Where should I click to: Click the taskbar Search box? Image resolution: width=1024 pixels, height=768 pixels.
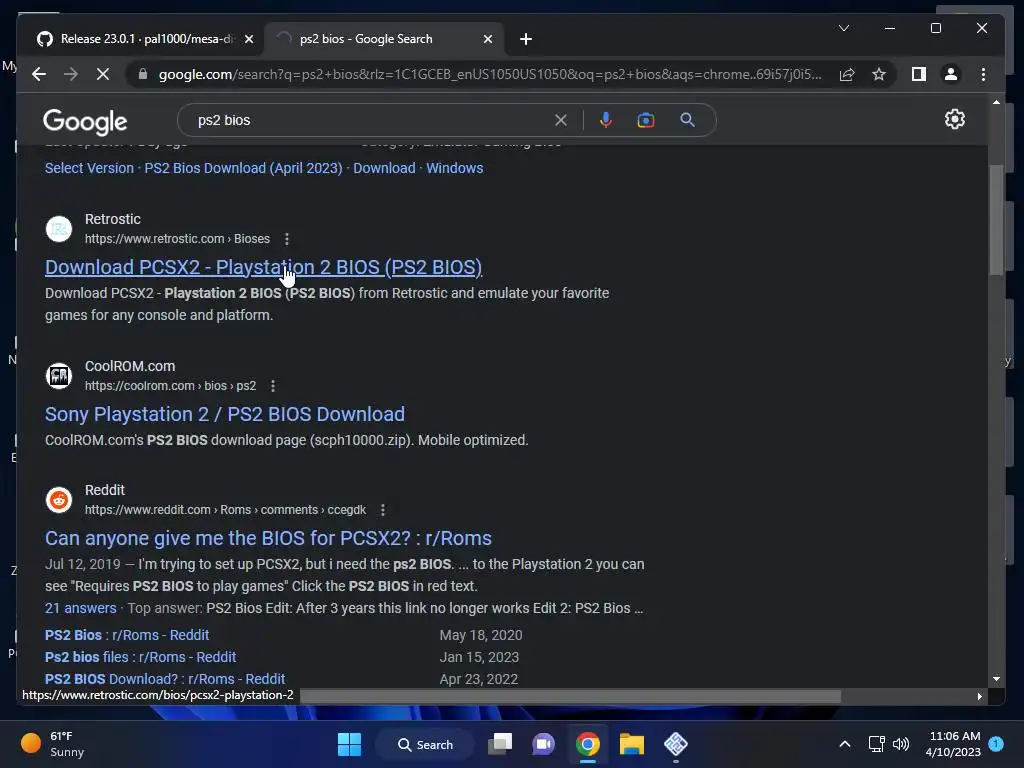[425, 744]
